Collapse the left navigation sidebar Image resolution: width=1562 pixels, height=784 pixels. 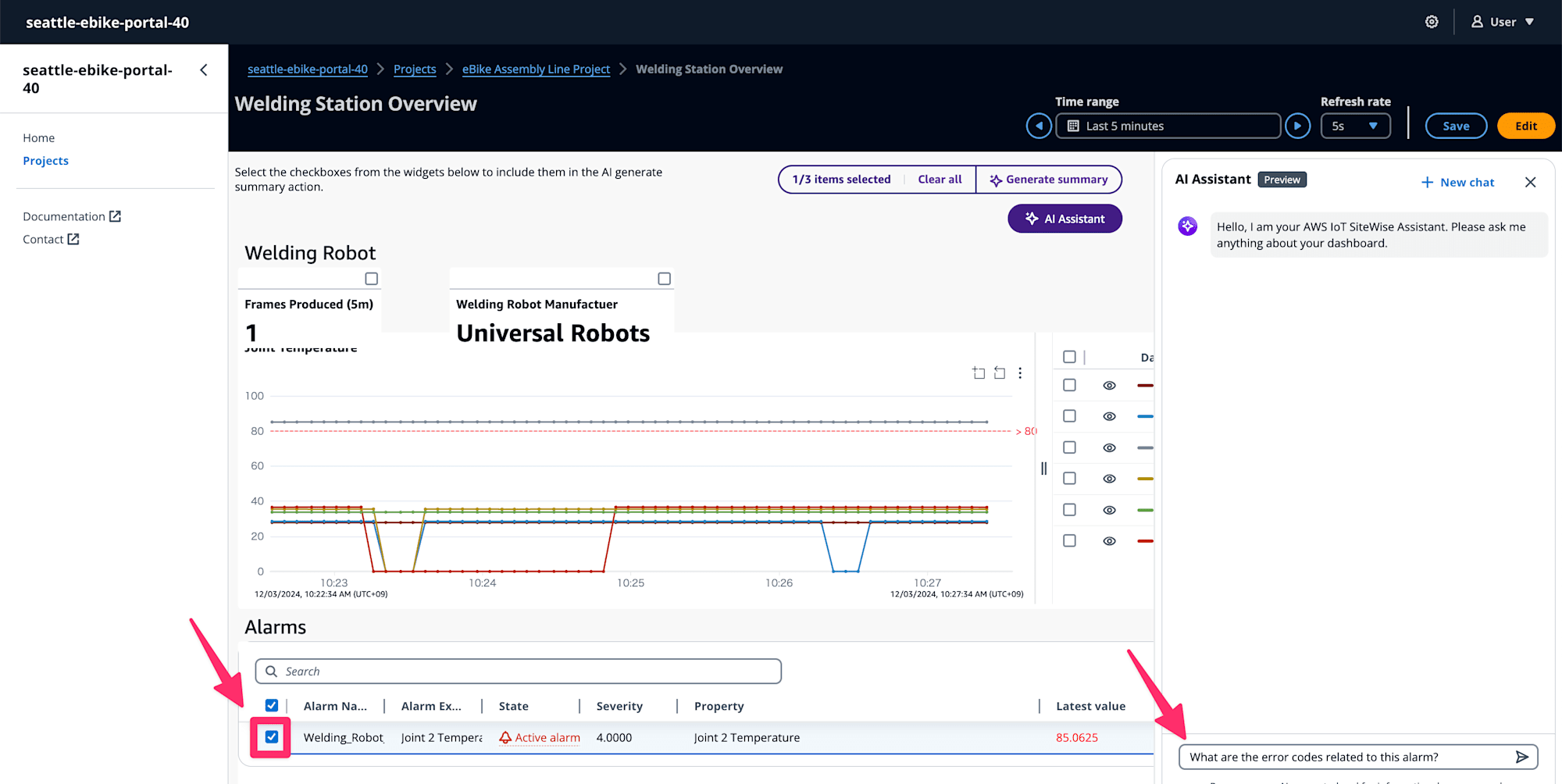coord(204,70)
